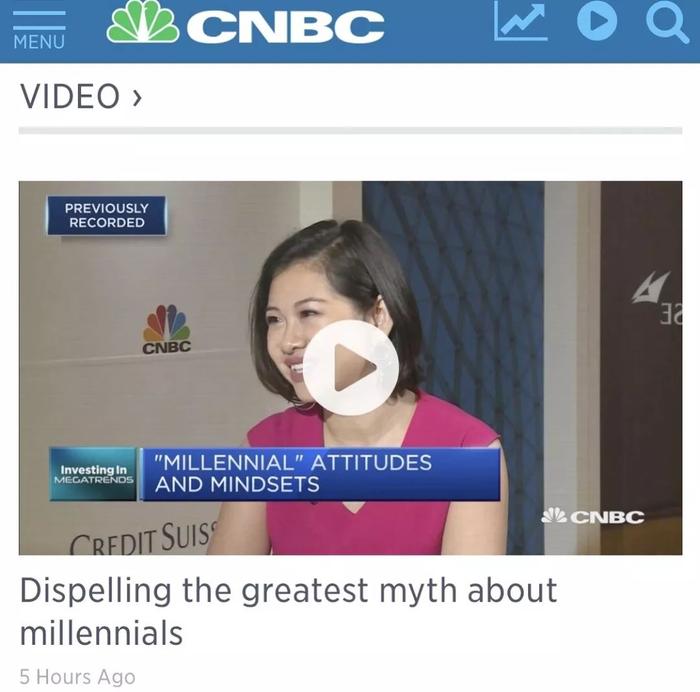Click the video thumbnail of the interview
Image resolution: width=700 pixels, height=692 pixels.
(x=350, y=368)
